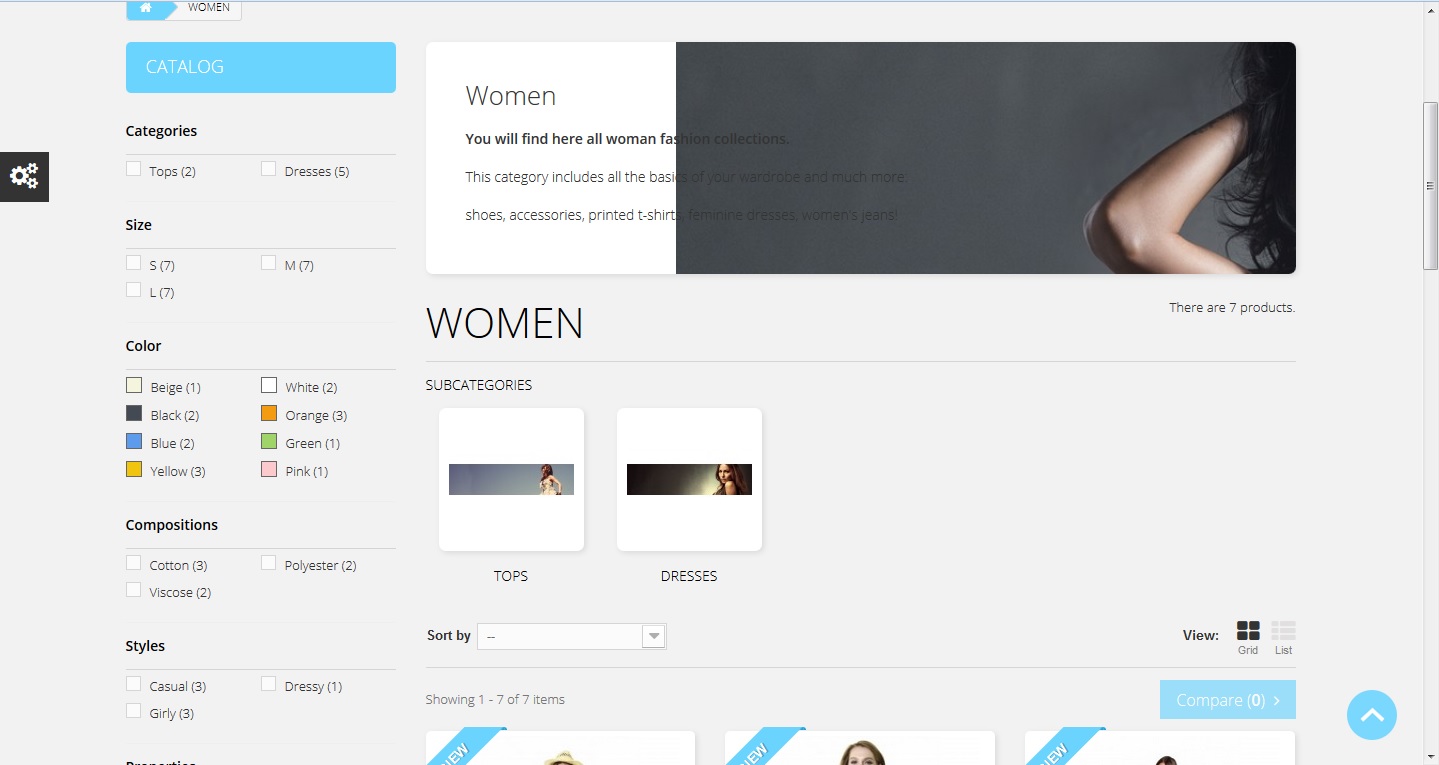Enable Polyester (2) composition filter
Image resolution: width=1439 pixels, height=765 pixels.
(x=268, y=563)
